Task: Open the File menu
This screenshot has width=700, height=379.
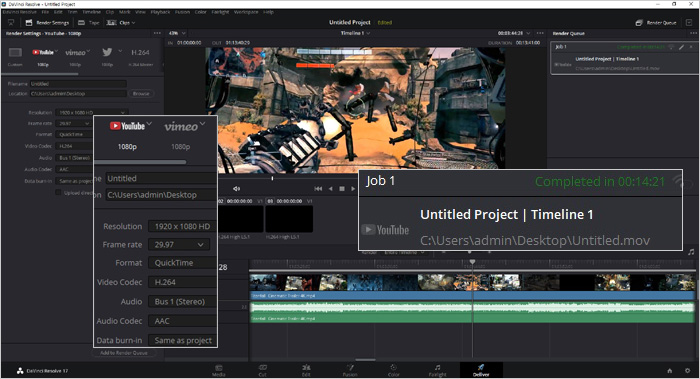Action: point(45,12)
